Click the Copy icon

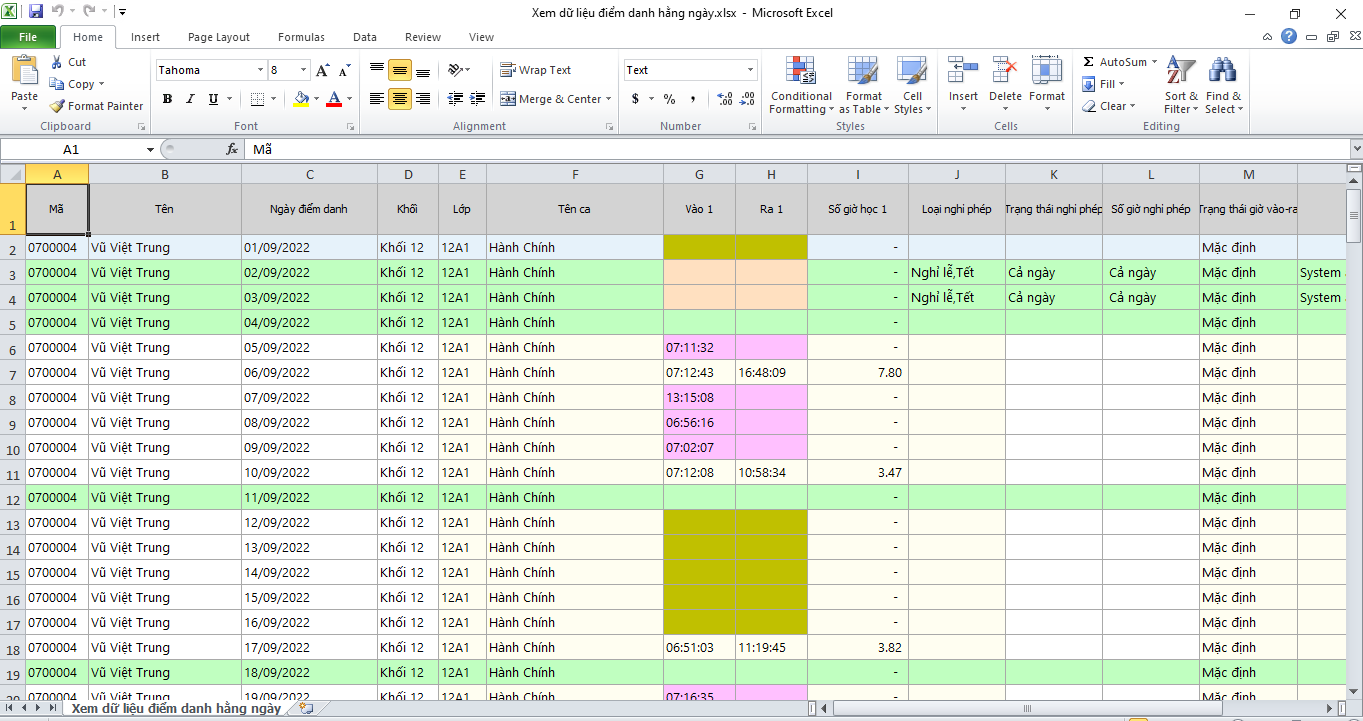pyautogui.click(x=57, y=84)
